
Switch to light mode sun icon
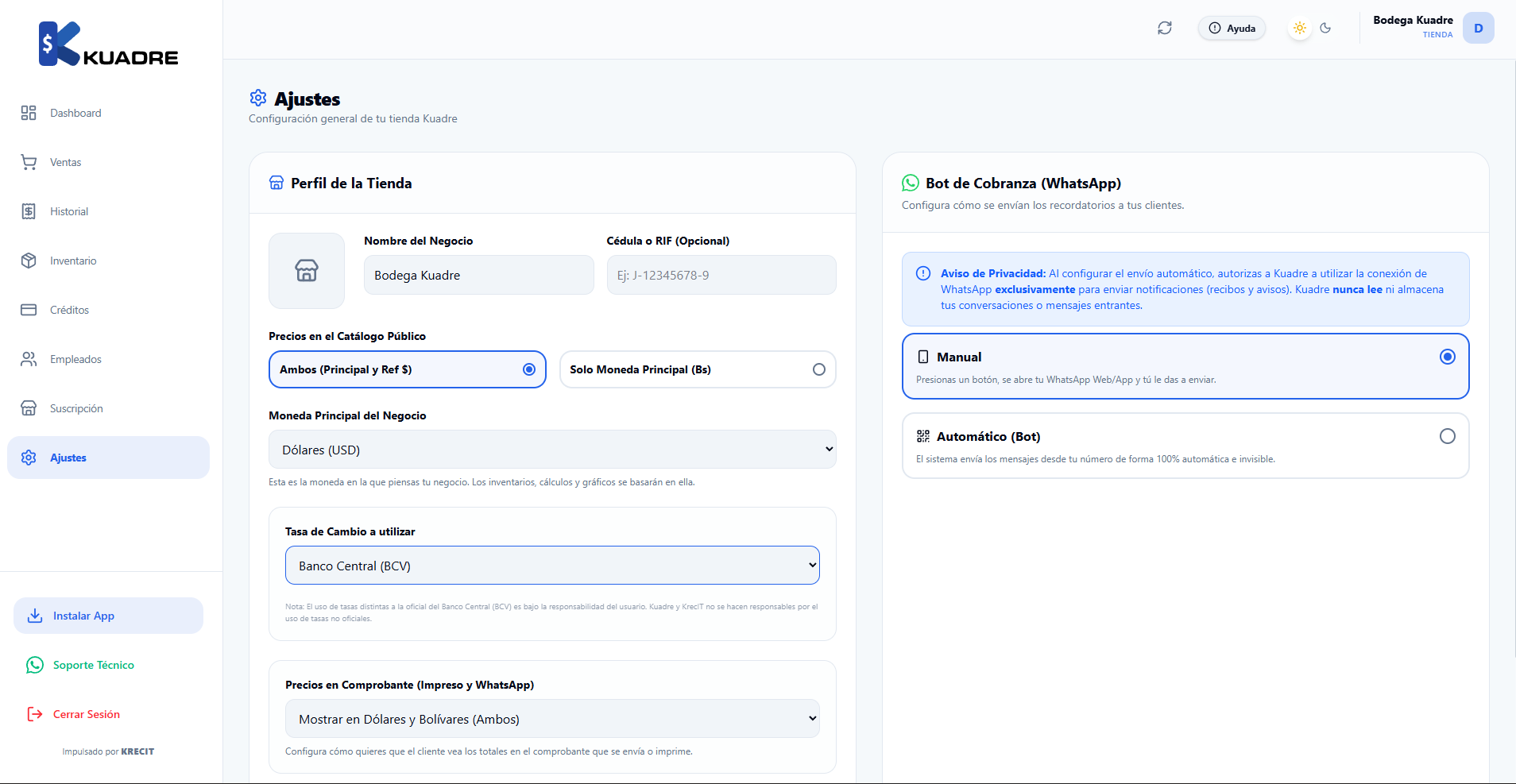tap(1300, 28)
